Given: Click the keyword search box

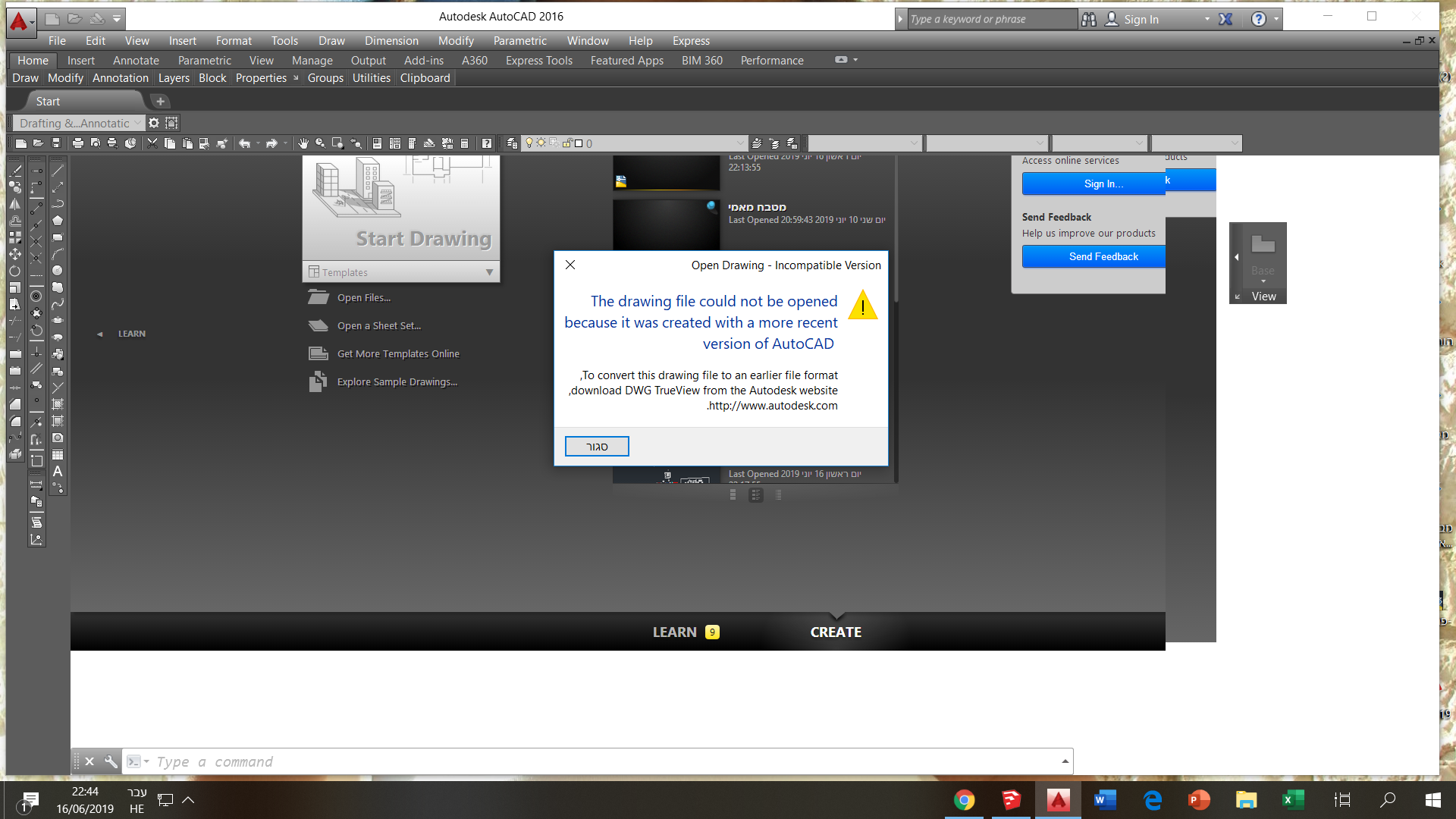Looking at the screenshot, I should pos(992,19).
